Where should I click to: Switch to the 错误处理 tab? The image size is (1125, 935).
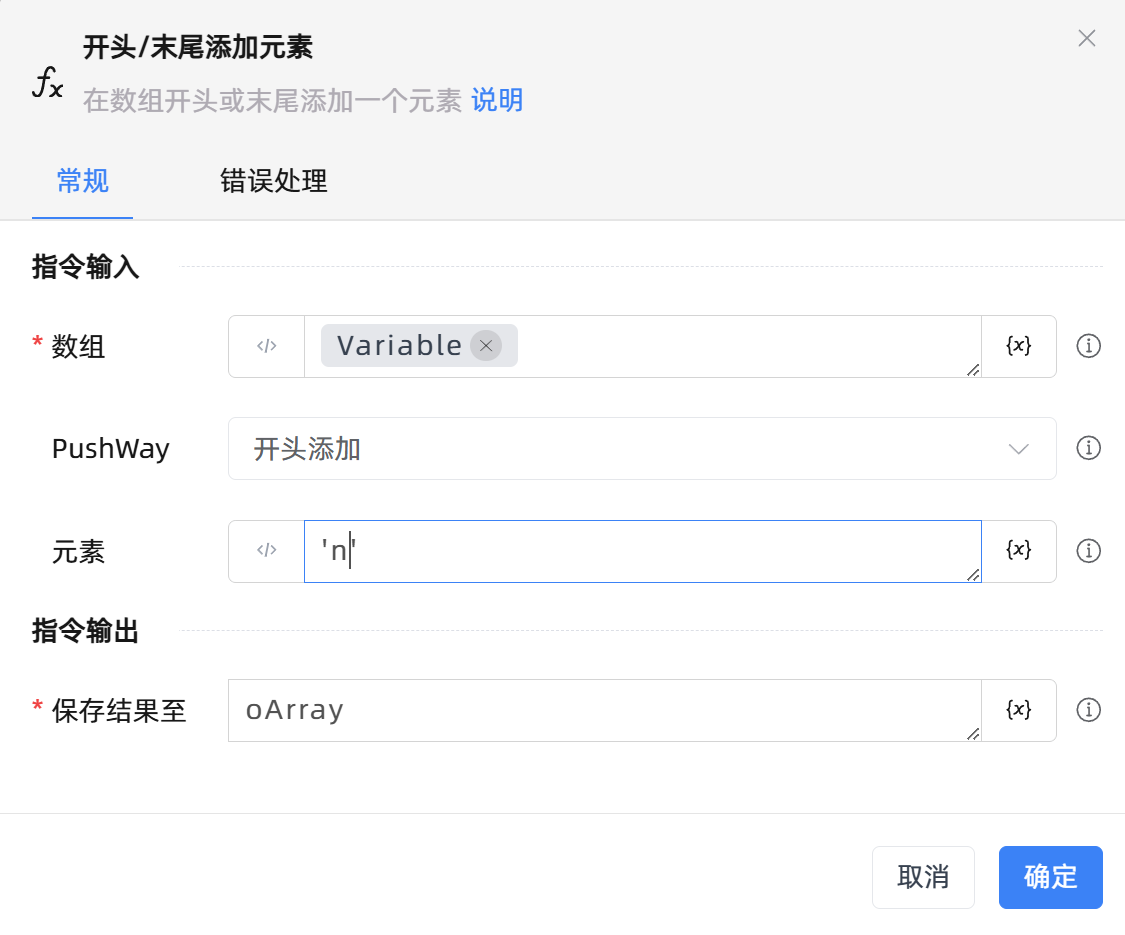(272, 182)
